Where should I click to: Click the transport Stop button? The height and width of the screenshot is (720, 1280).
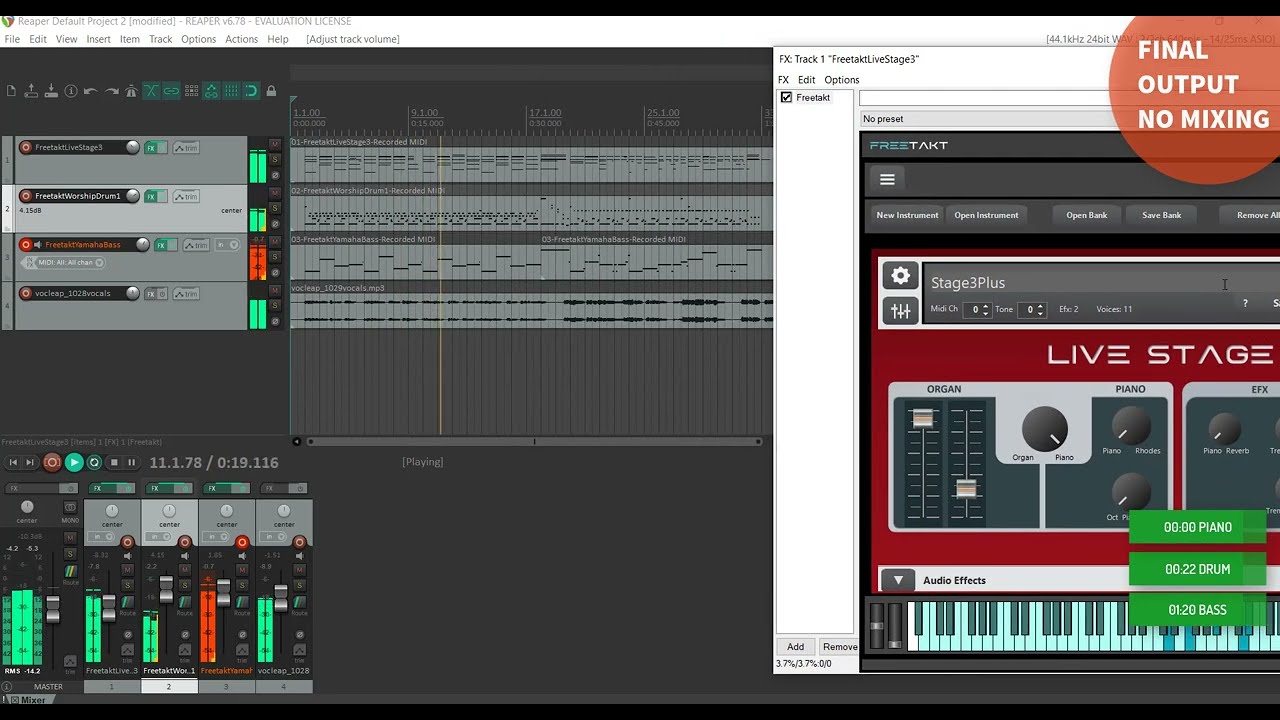[x=114, y=462]
